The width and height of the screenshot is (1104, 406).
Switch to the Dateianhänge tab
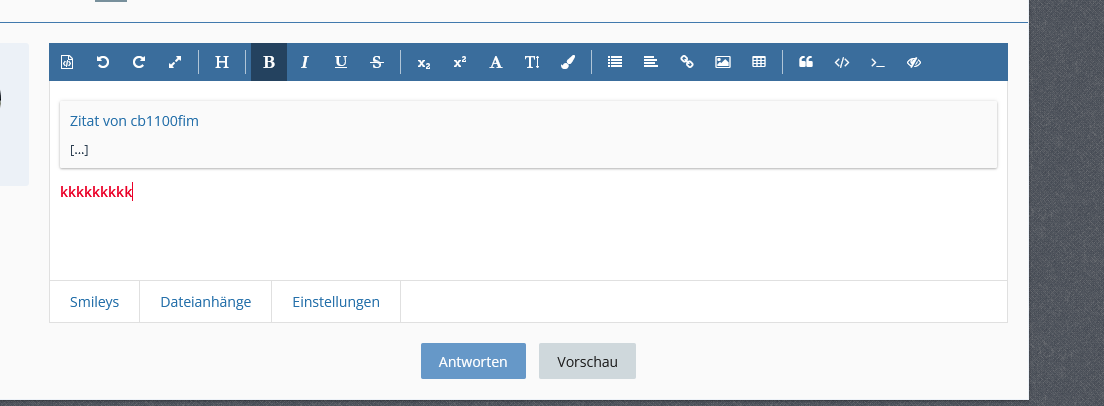pyautogui.click(x=205, y=302)
